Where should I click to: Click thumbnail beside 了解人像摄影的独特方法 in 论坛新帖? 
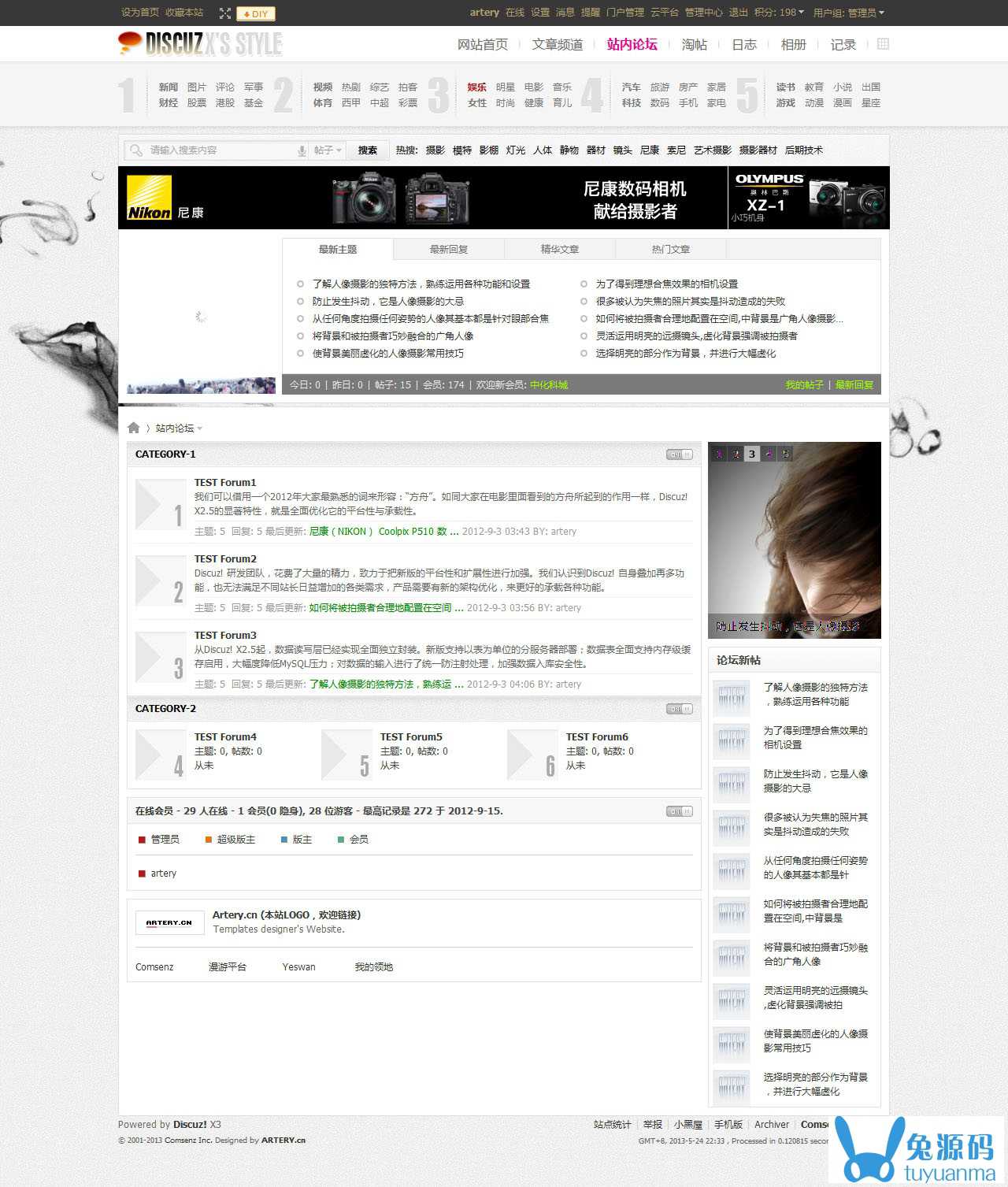click(732, 699)
